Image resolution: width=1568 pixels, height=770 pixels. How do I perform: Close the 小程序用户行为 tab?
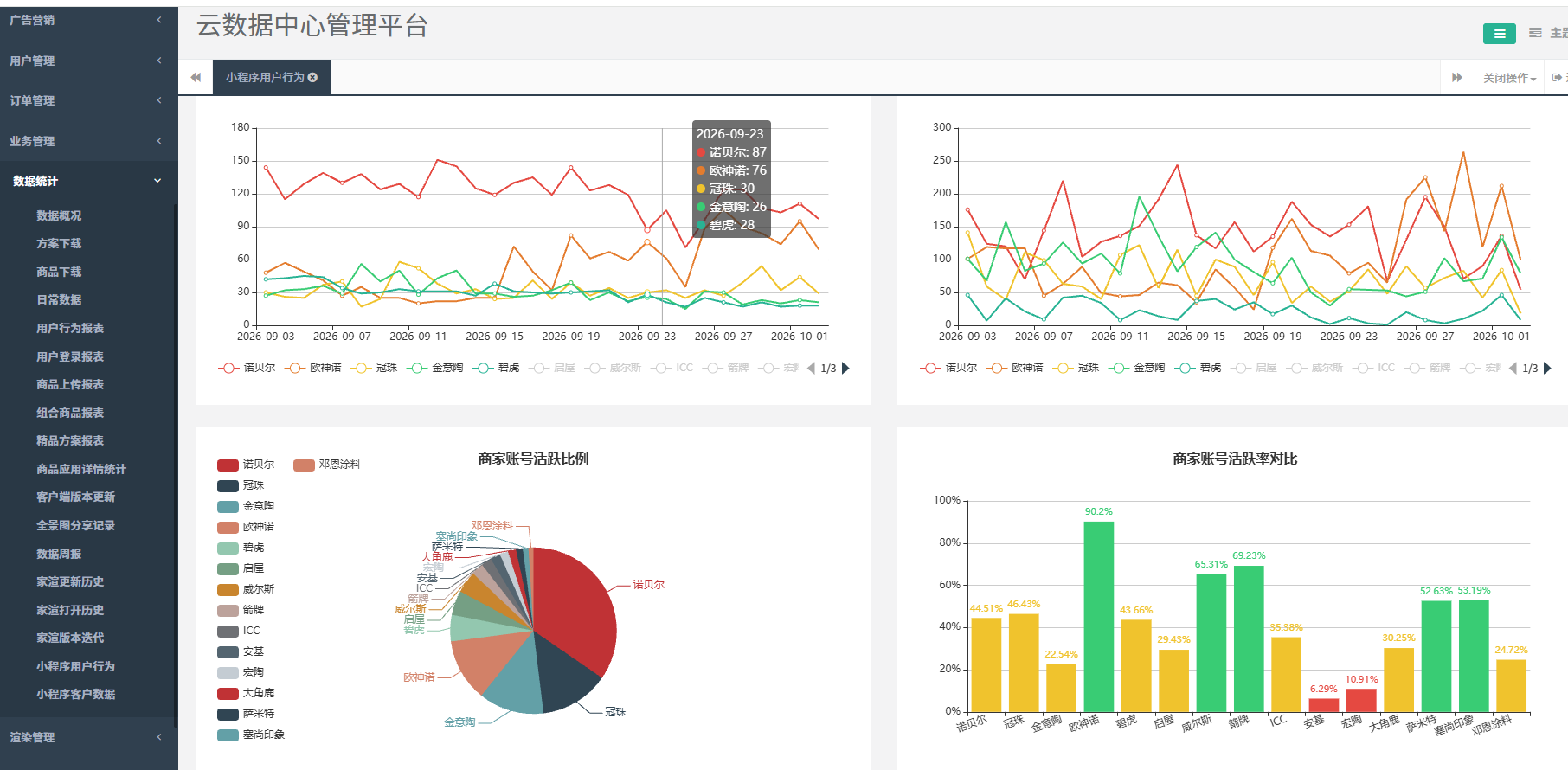click(312, 78)
